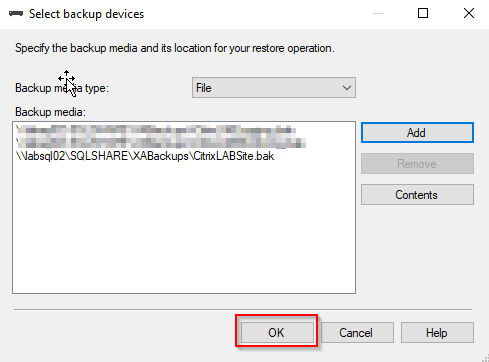489x362 pixels.
Task: Close the Select backup devices dialog
Action: 469,13
